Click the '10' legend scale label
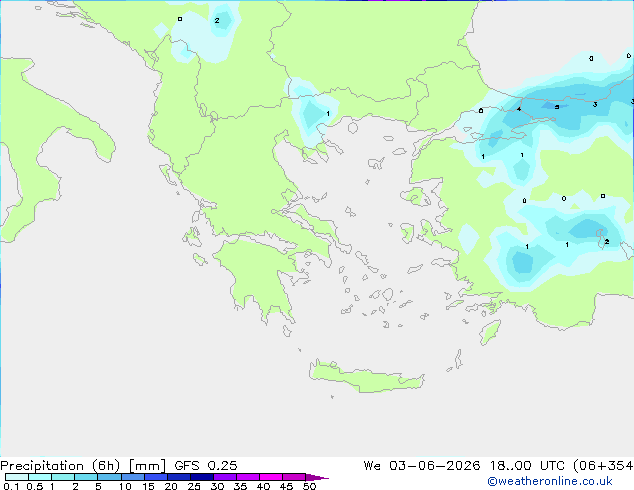 (125, 486)
